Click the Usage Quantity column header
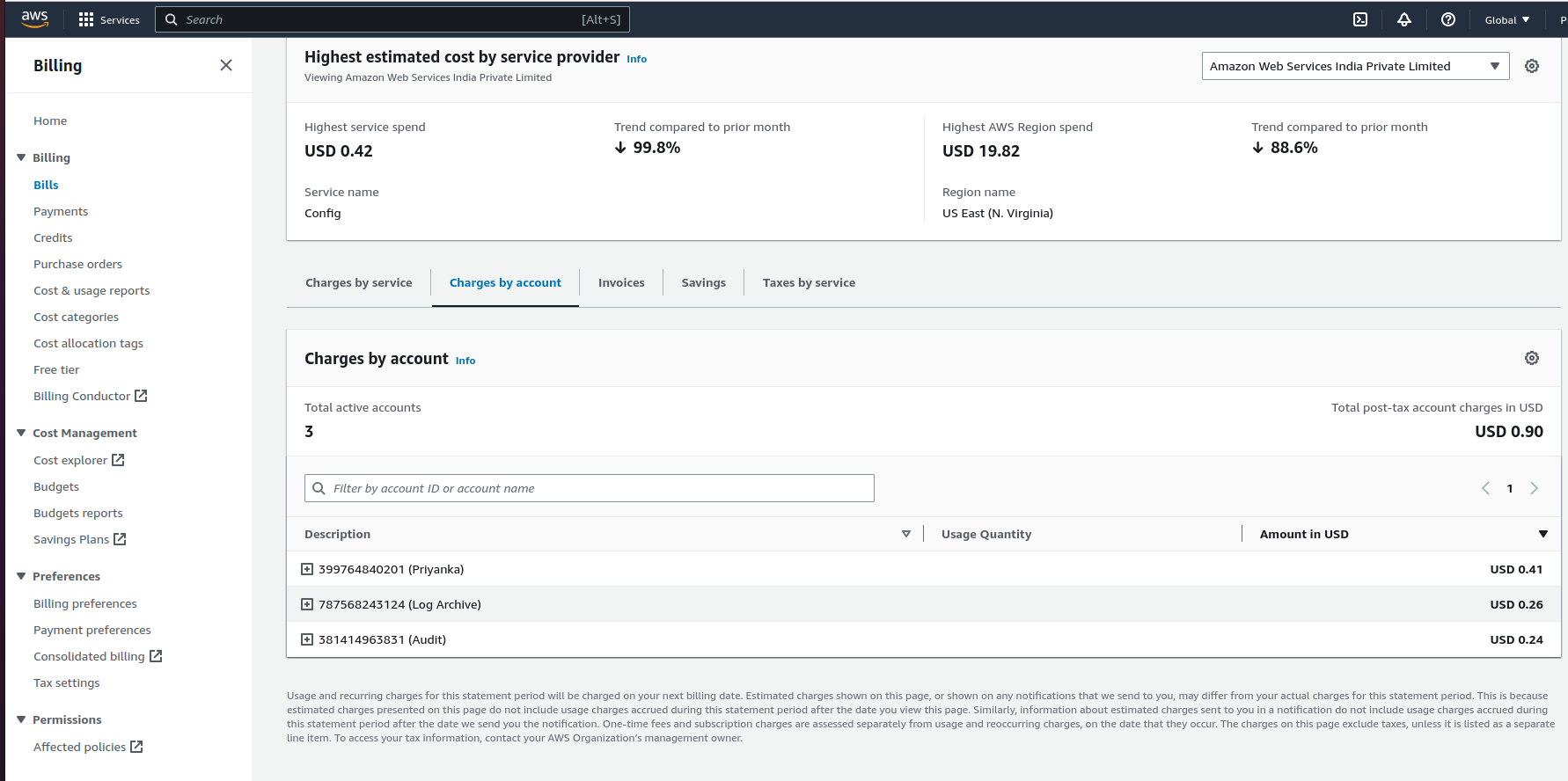 coord(986,534)
